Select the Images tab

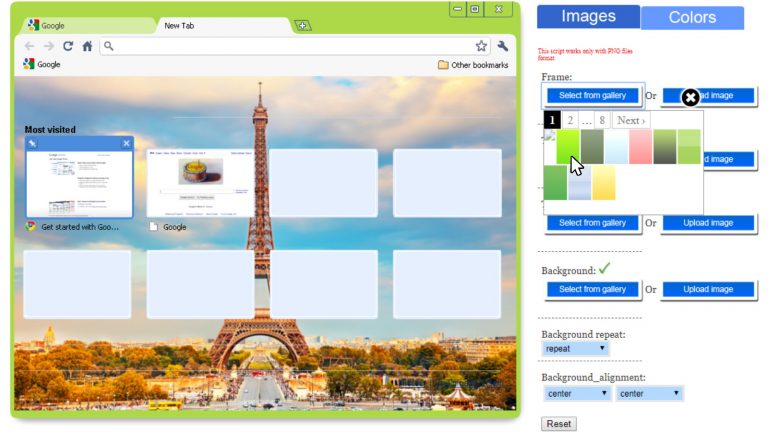coord(588,16)
